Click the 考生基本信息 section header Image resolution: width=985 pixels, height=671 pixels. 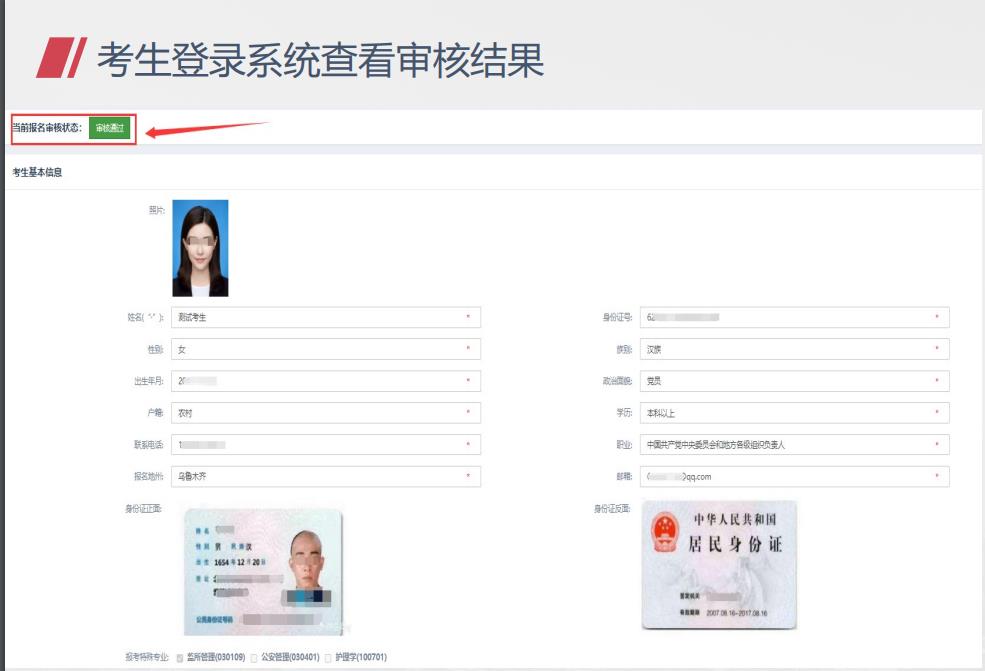click(x=38, y=173)
